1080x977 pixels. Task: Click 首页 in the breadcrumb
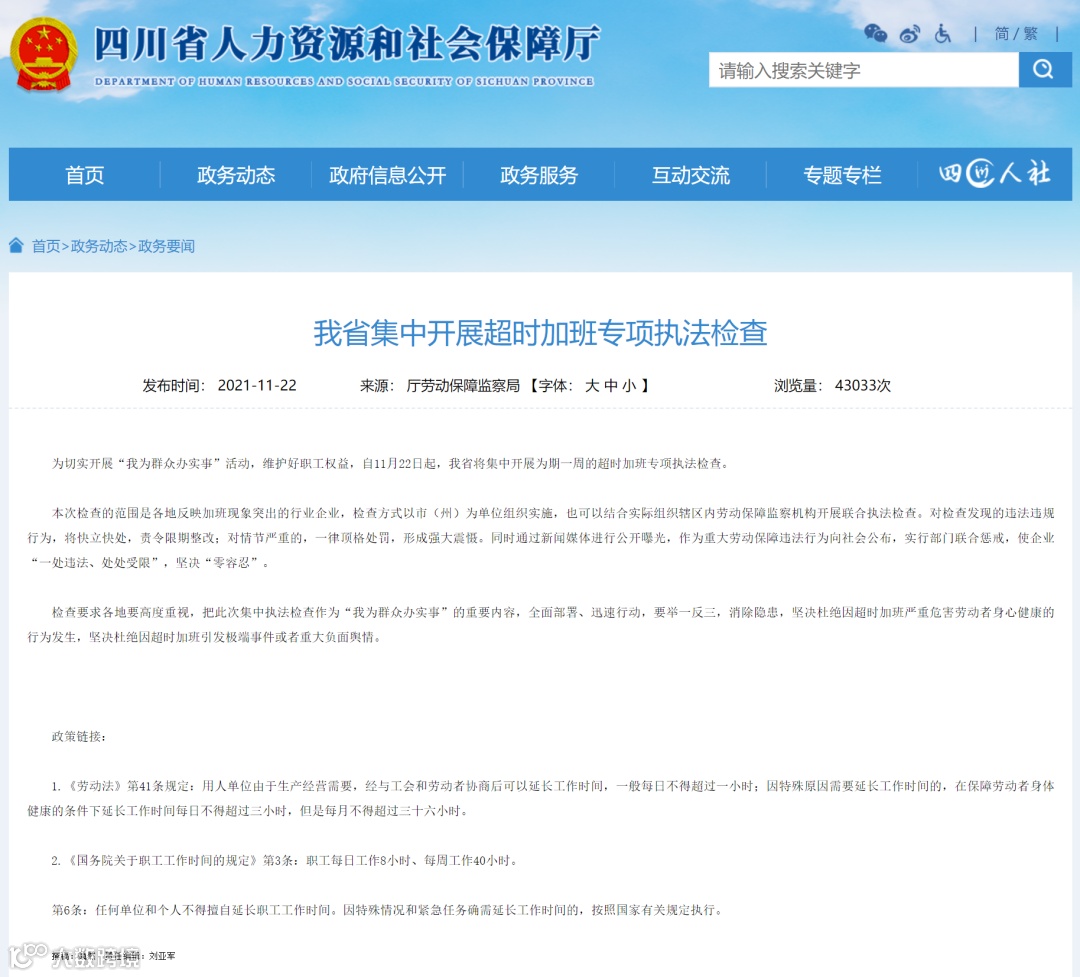click(46, 246)
